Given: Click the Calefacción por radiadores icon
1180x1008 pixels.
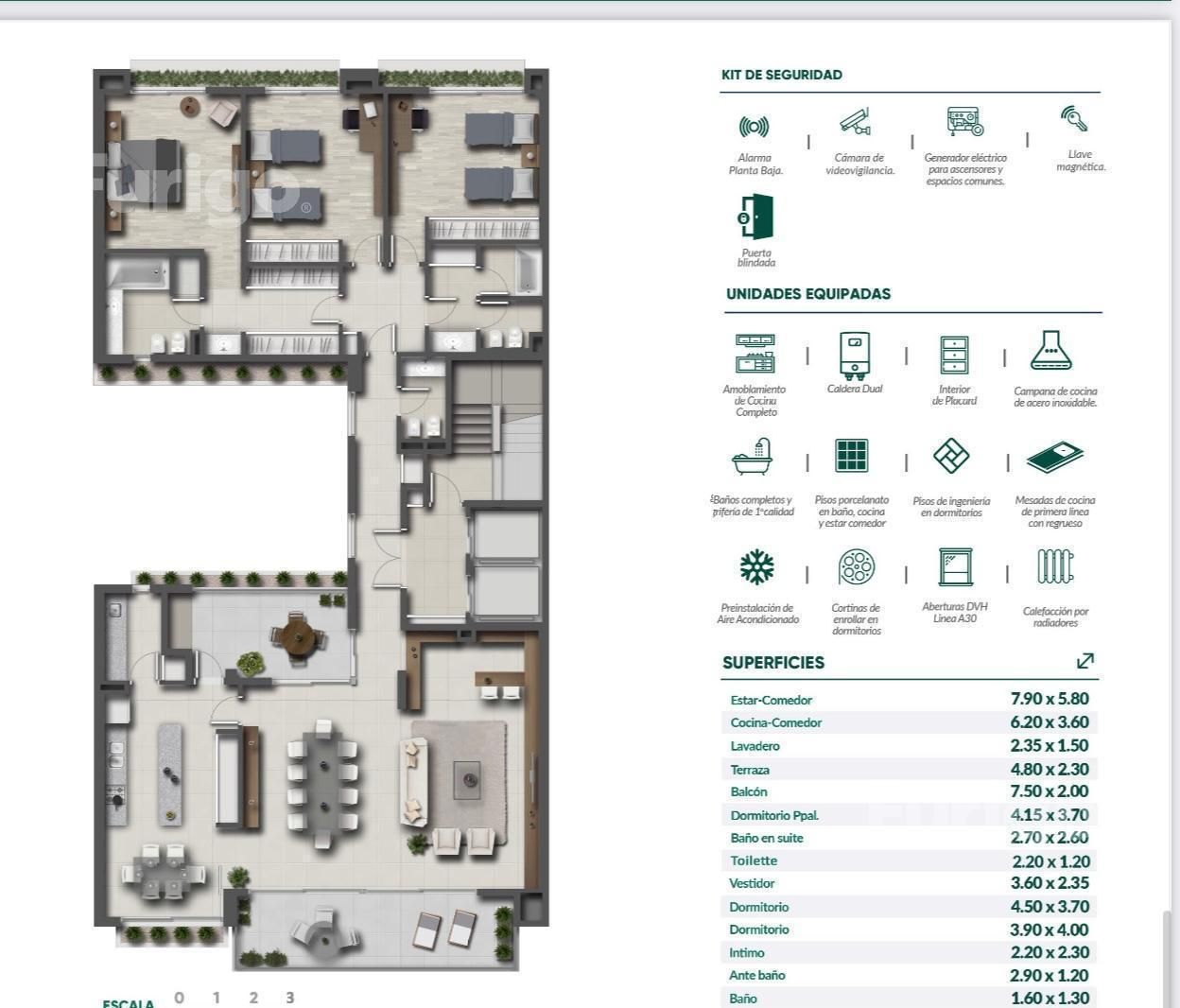Looking at the screenshot, I should coord(1055,567).
